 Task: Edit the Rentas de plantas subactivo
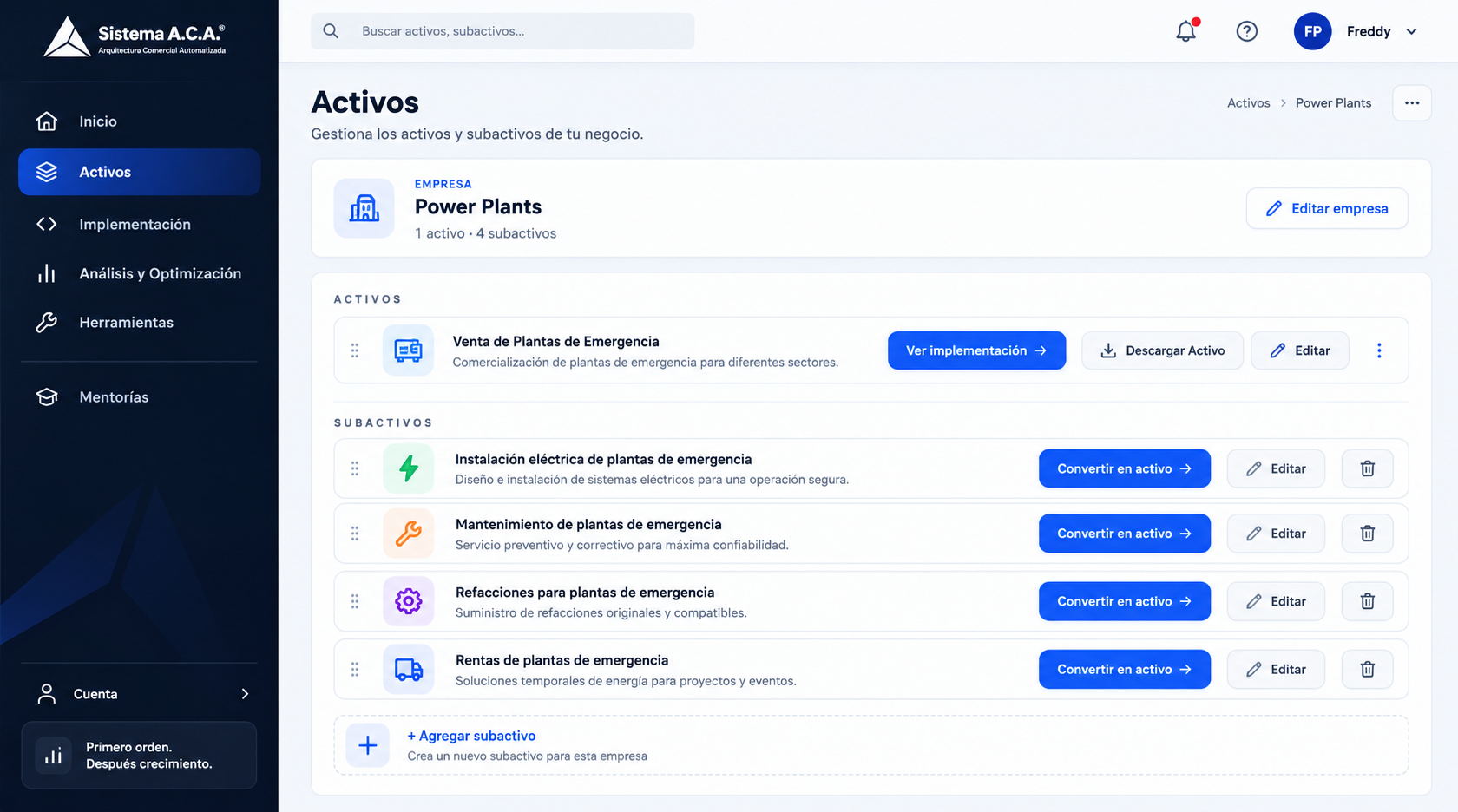pos(1276,670)
